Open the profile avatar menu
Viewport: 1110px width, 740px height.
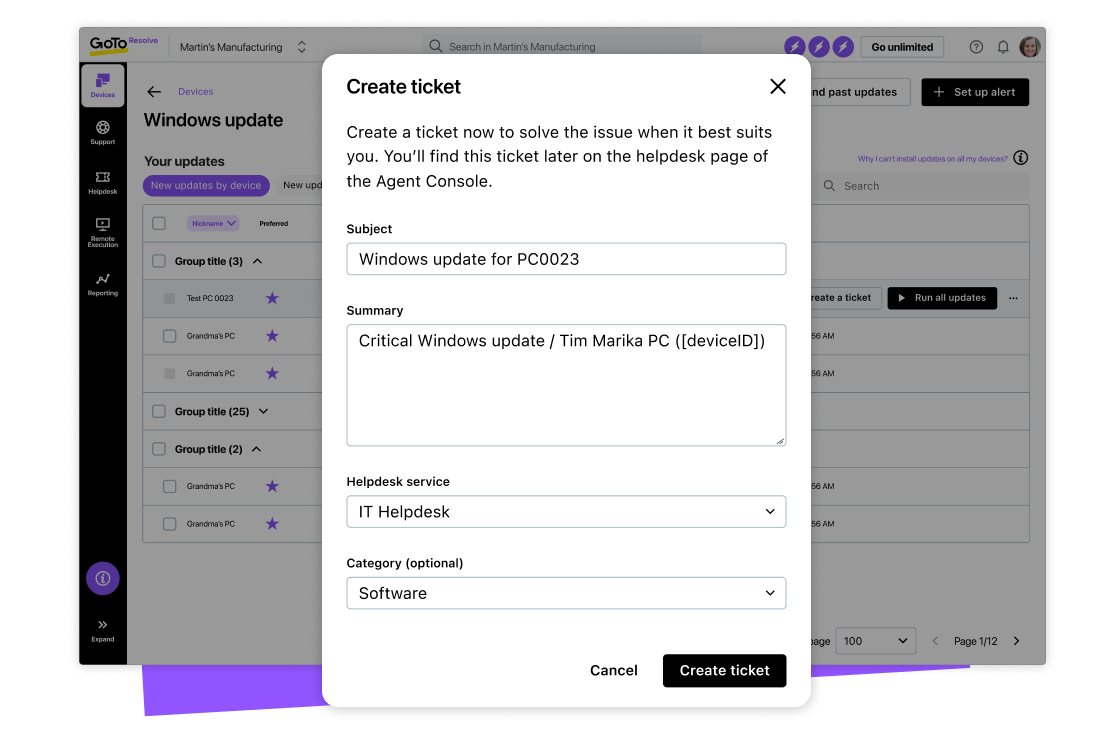coord(1030,46)
